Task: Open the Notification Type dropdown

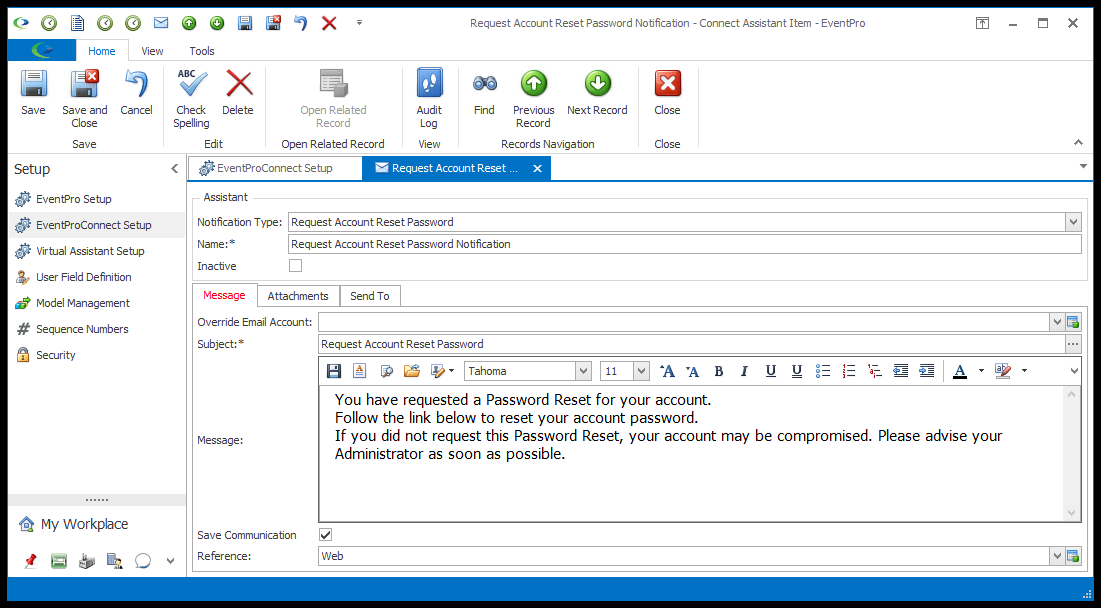Action: 1073,222
